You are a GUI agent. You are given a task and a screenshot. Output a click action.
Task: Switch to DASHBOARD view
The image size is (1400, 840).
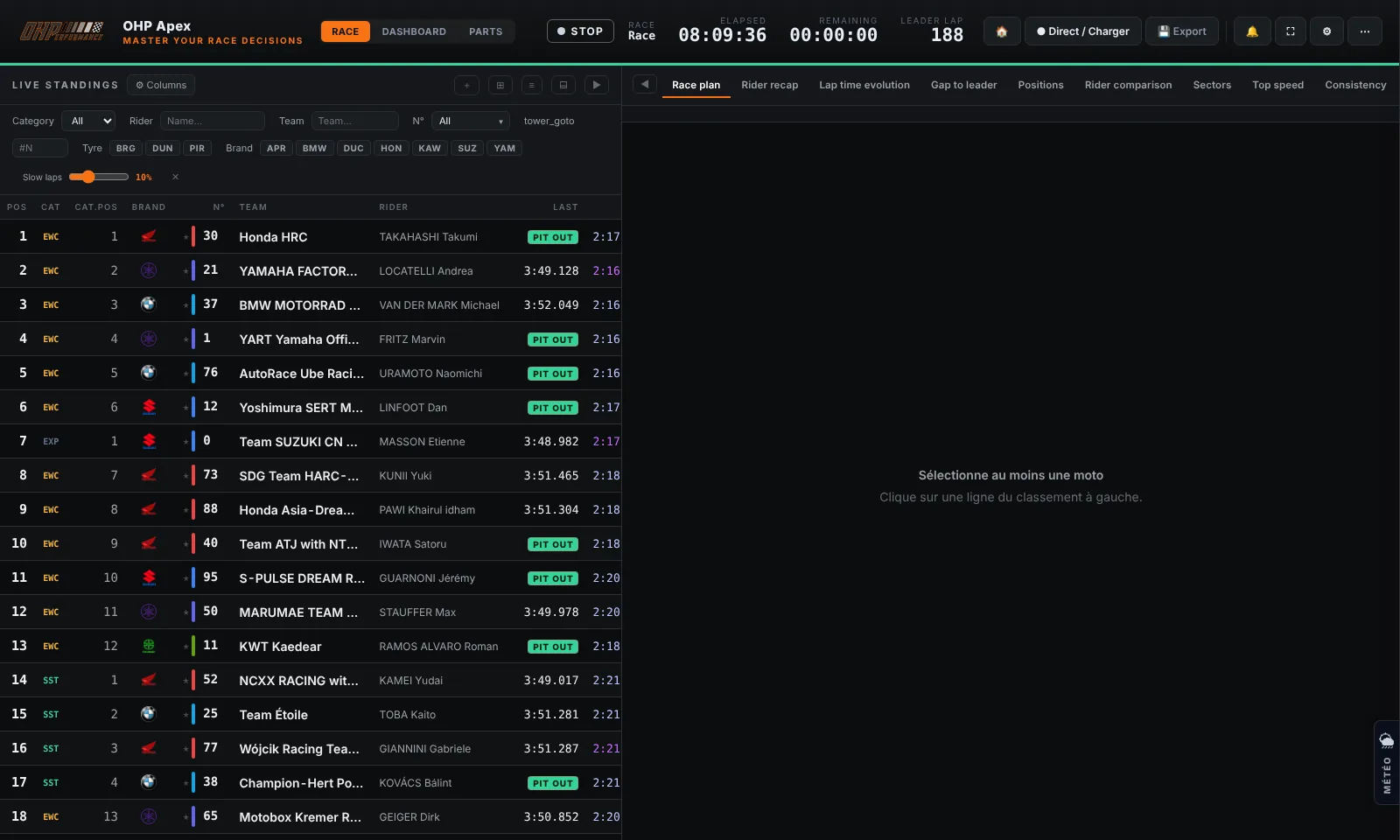414,31
